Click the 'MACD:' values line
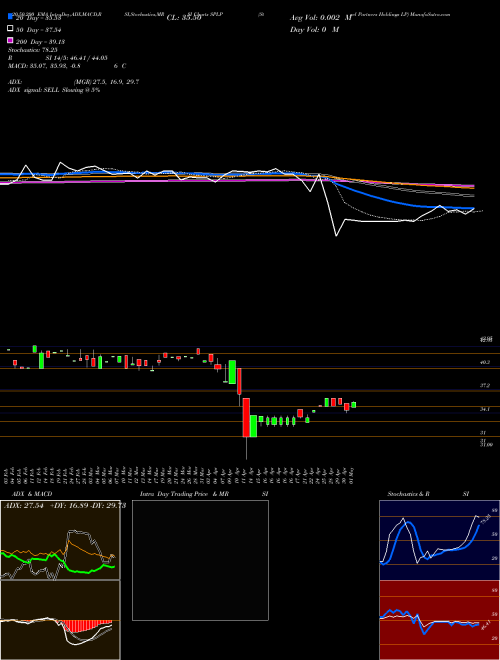 pos(67,66)
